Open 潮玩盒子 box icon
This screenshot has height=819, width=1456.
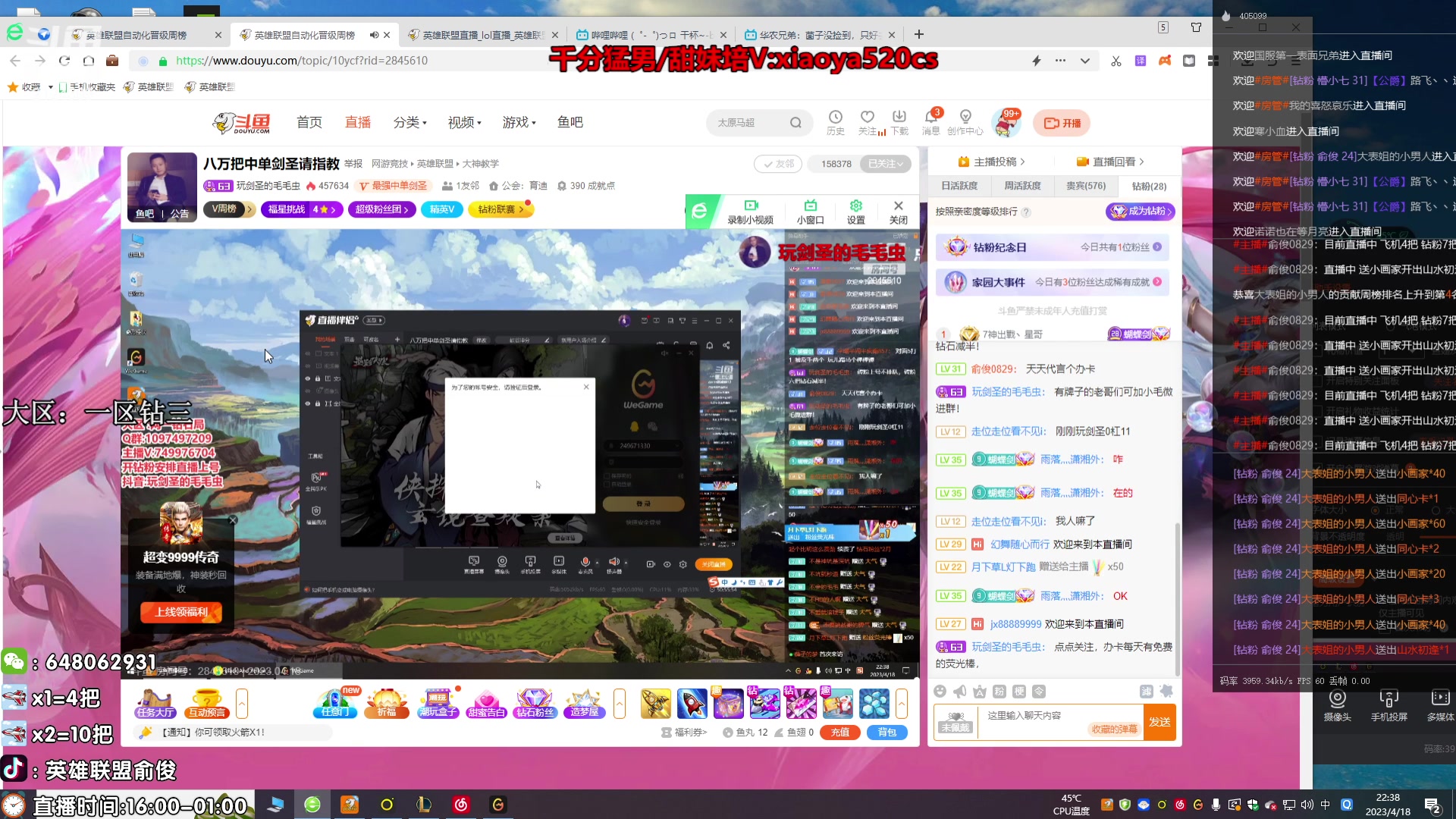tap(438, 703)
